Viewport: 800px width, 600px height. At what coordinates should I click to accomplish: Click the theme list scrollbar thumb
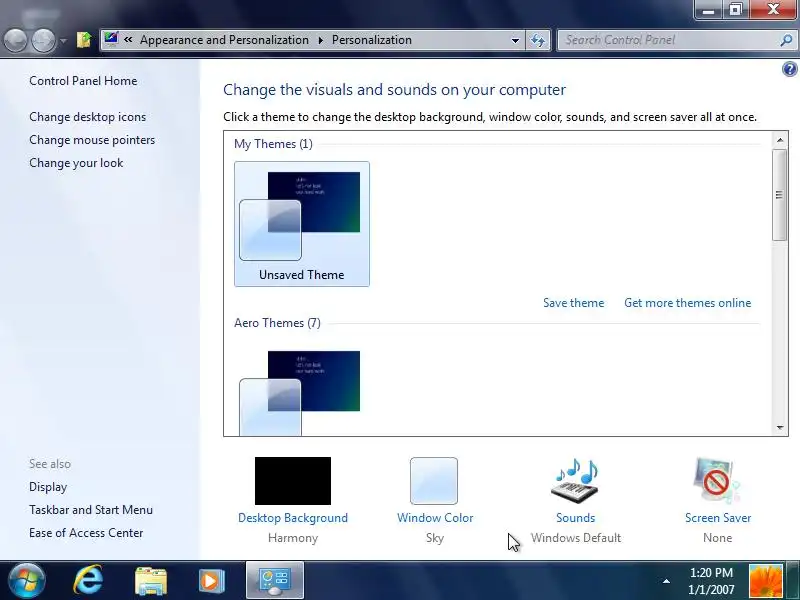pos(780,195)
